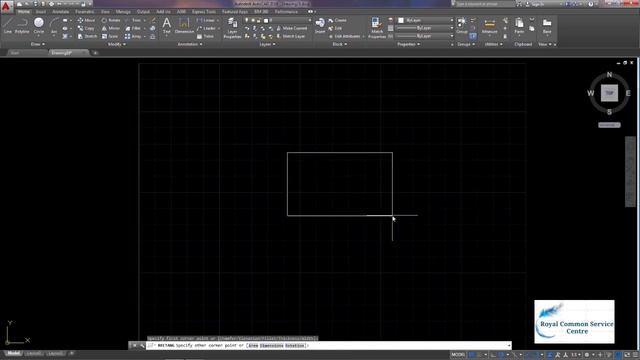Activate the Stretch command
The width and height of the screenshot is (640, 360).
pos(87,36)
